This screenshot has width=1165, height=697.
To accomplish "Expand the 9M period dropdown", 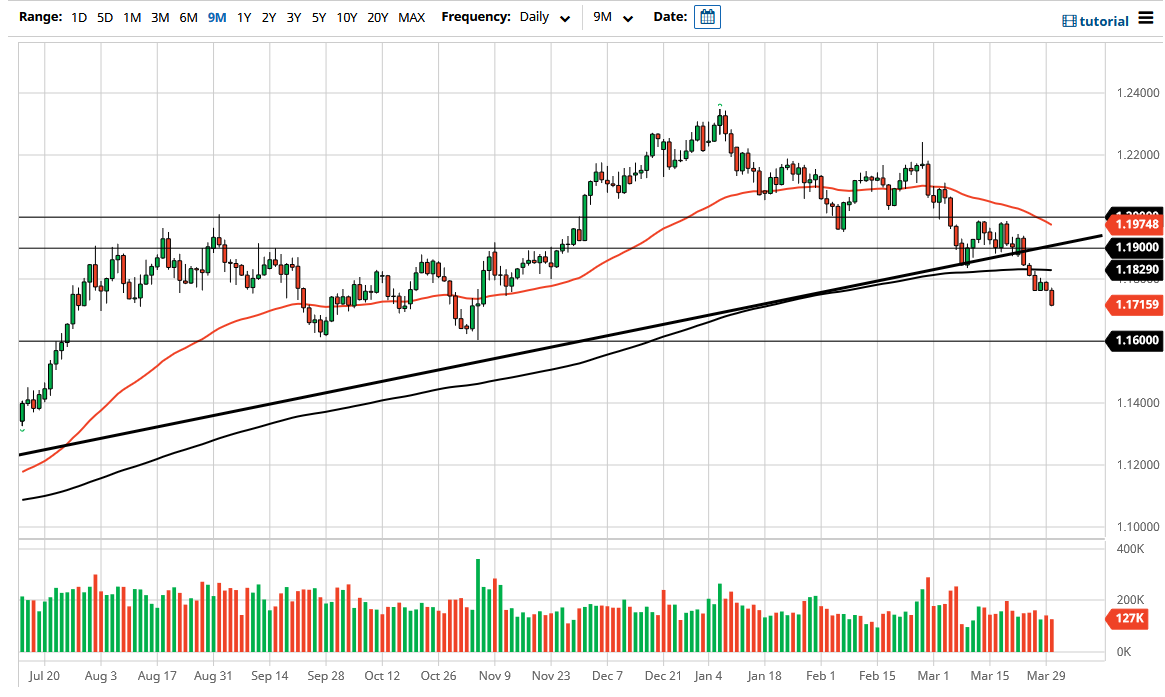I will click(x=613, y=17).
